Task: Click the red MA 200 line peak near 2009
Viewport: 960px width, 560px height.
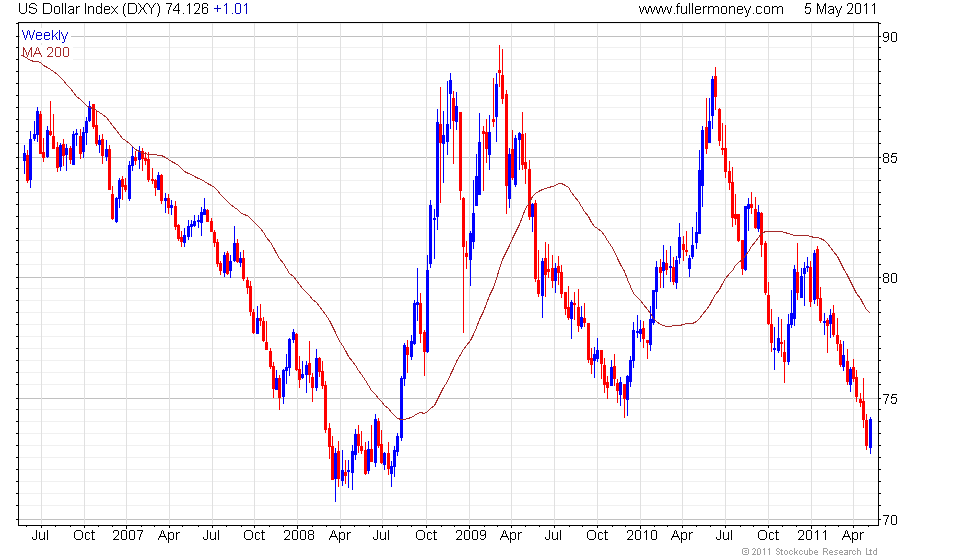Action: click(x=560, y=184)
